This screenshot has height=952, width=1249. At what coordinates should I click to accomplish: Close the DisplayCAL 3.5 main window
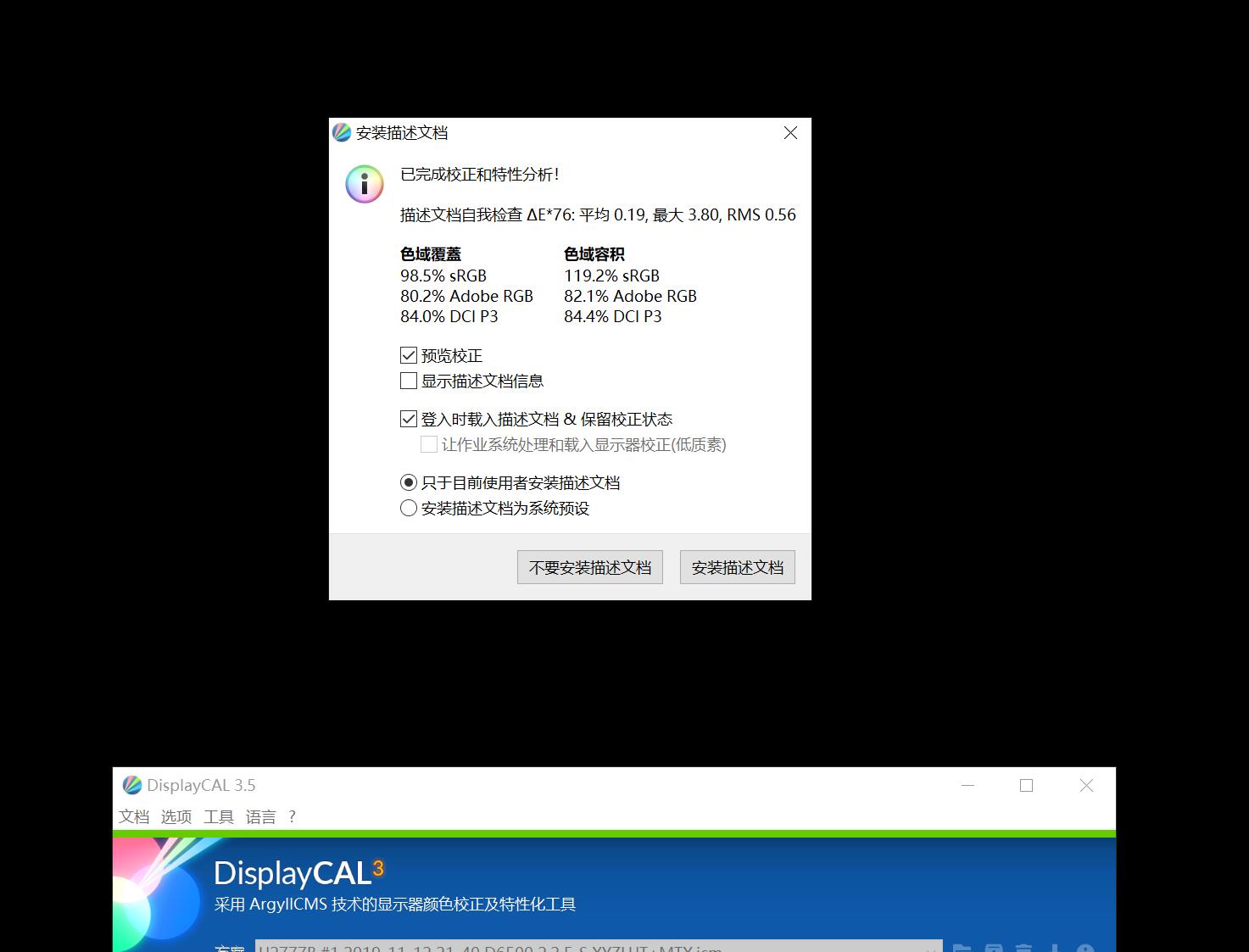1086,785
